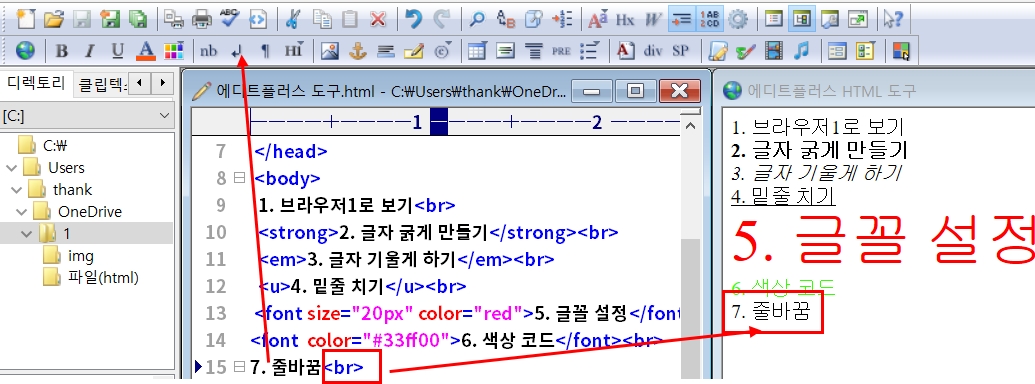Image resolution: width=1035 pixels, height=384 pixels.
Task: Click the column ruler in editor
Action: [465, 123]
